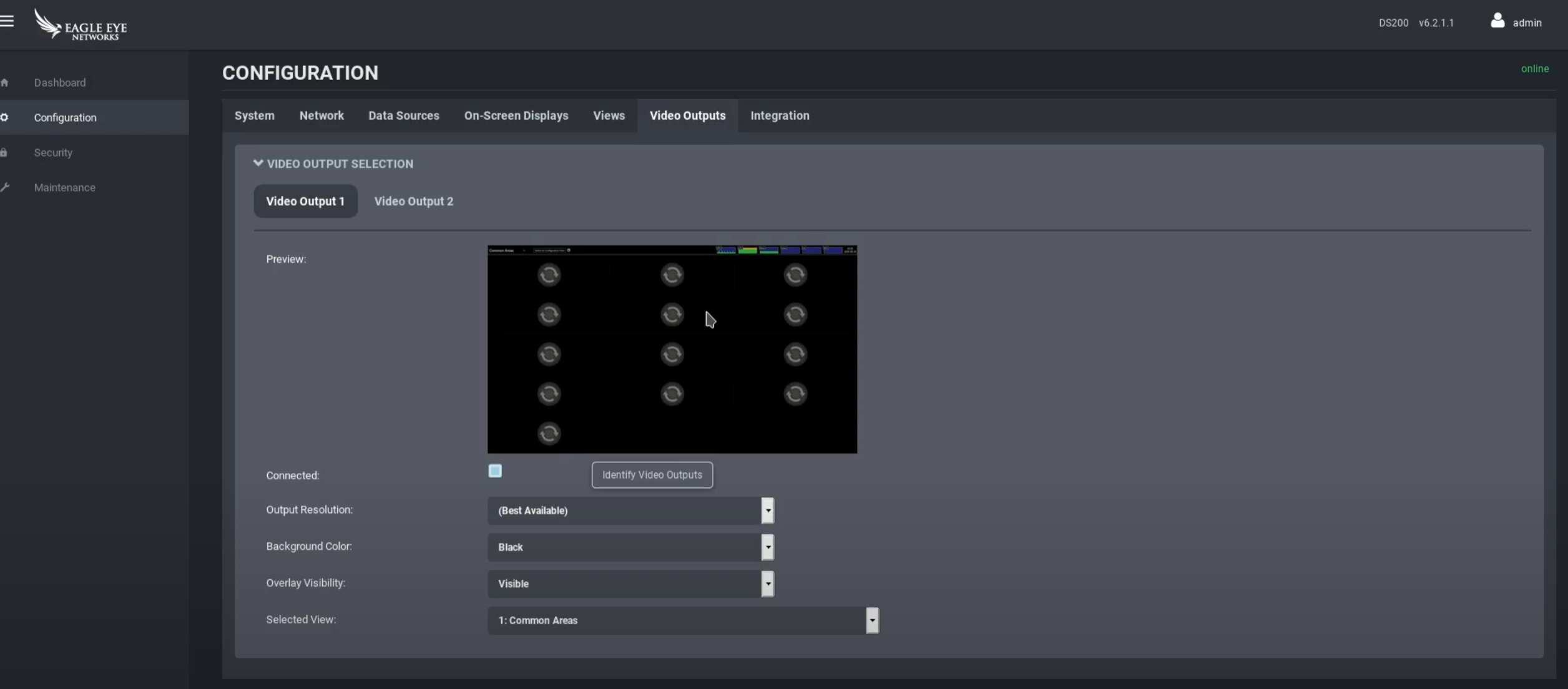Click the Eagle Eye Networks logo
The width and height of the screenshot is (1568, 689).
pos(81,25)
